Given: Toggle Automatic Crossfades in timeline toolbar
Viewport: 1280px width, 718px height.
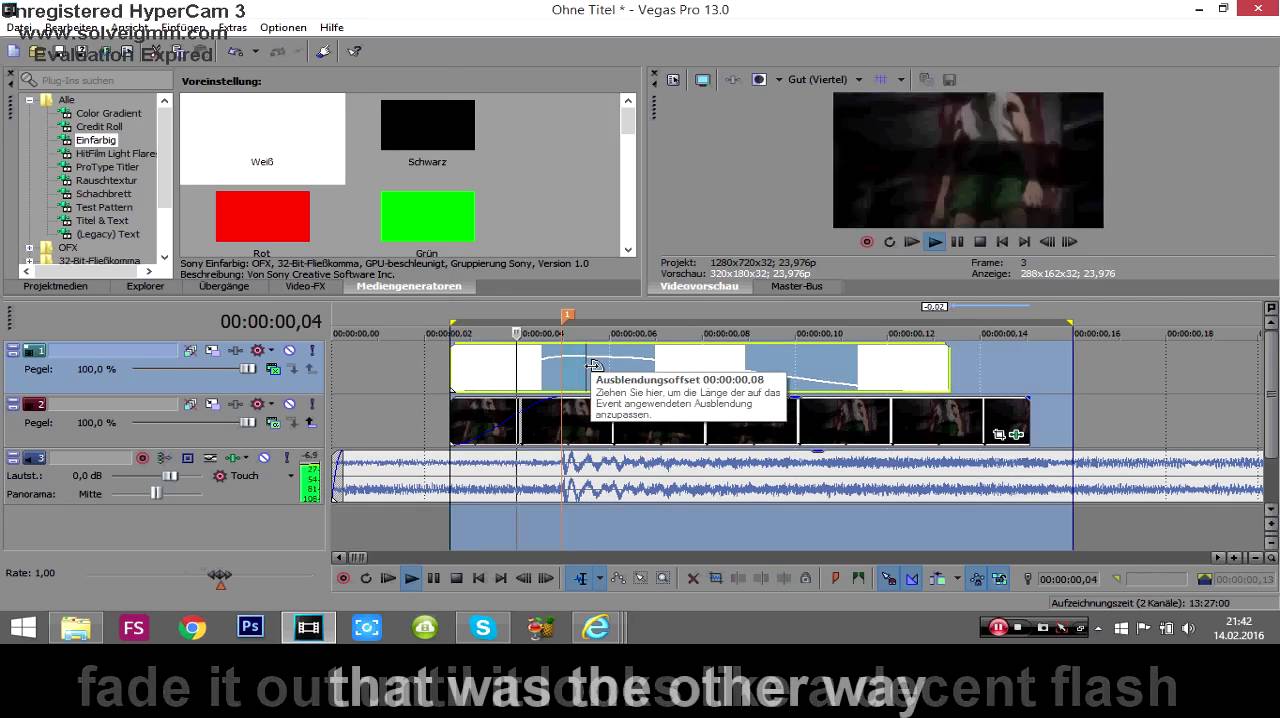Looking at the screenshot, I should (x=912, y=578).
